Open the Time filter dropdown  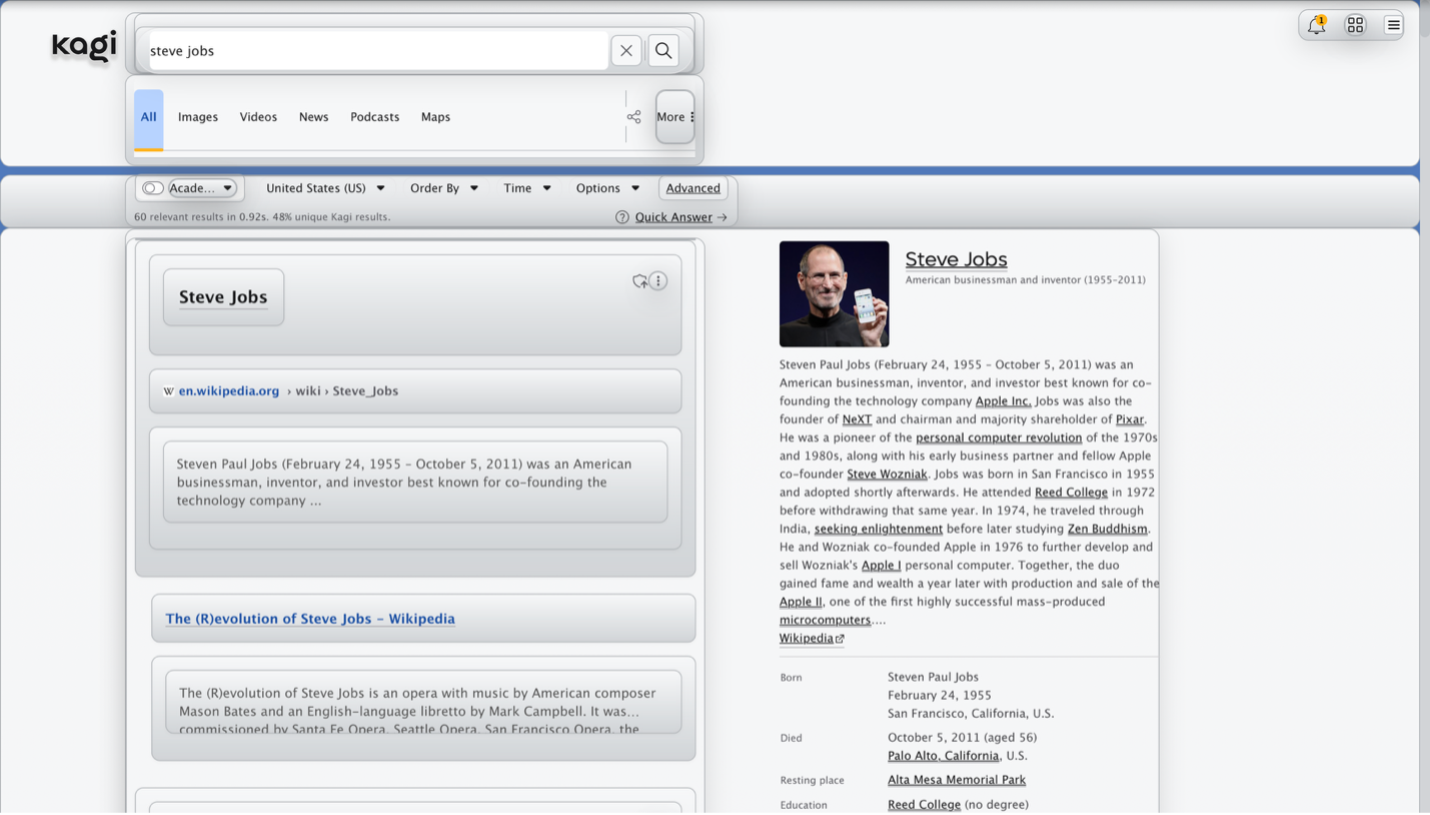pos(527,188)
